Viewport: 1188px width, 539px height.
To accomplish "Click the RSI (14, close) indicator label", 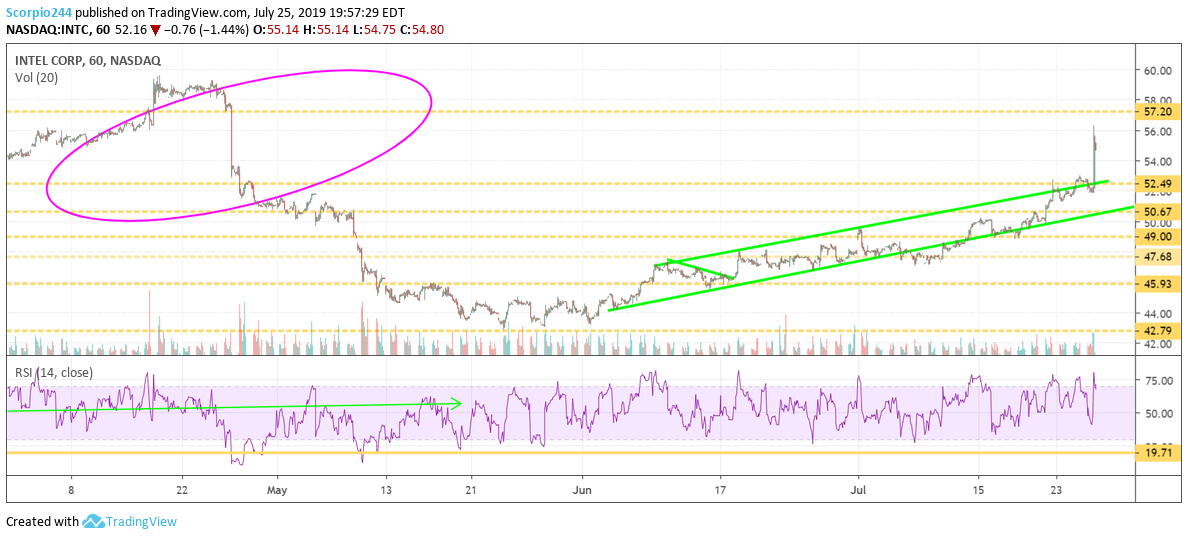I will point(55,372).
